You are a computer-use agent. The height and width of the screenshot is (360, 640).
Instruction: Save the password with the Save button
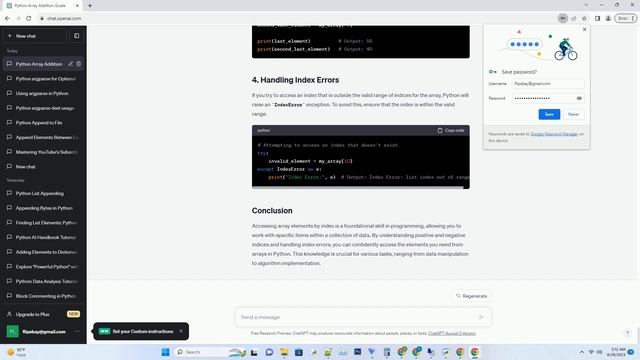549,114
